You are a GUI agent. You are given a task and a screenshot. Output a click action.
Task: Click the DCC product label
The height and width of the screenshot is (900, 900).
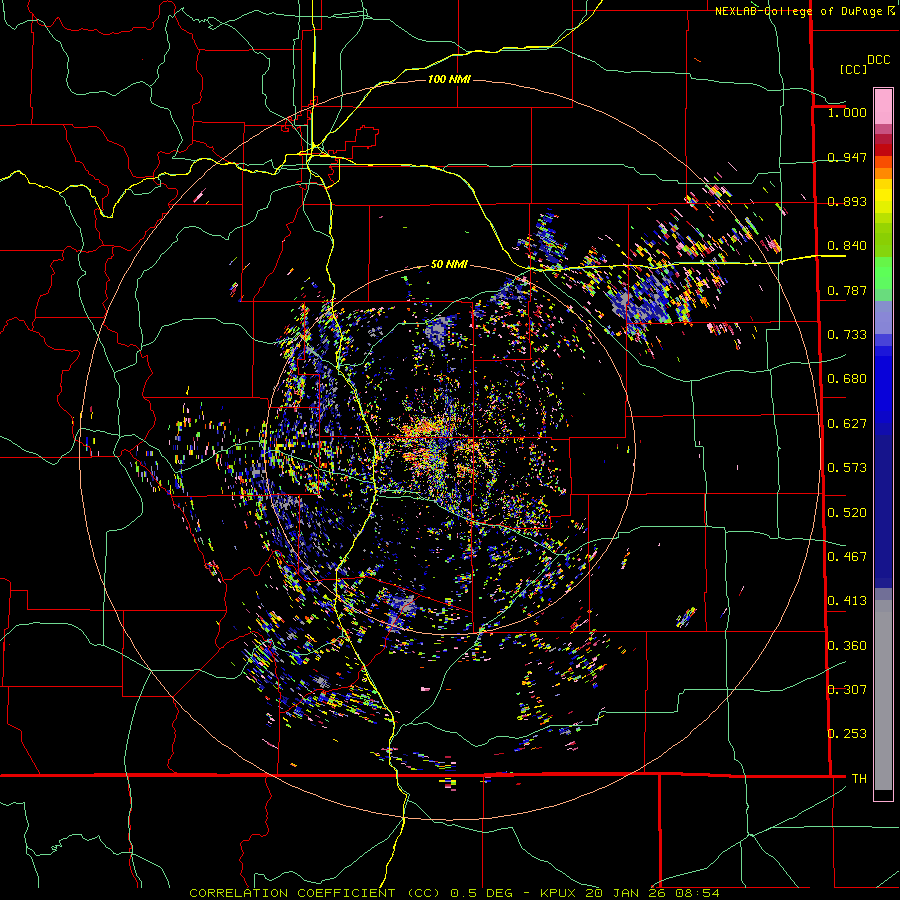[878, 60]
